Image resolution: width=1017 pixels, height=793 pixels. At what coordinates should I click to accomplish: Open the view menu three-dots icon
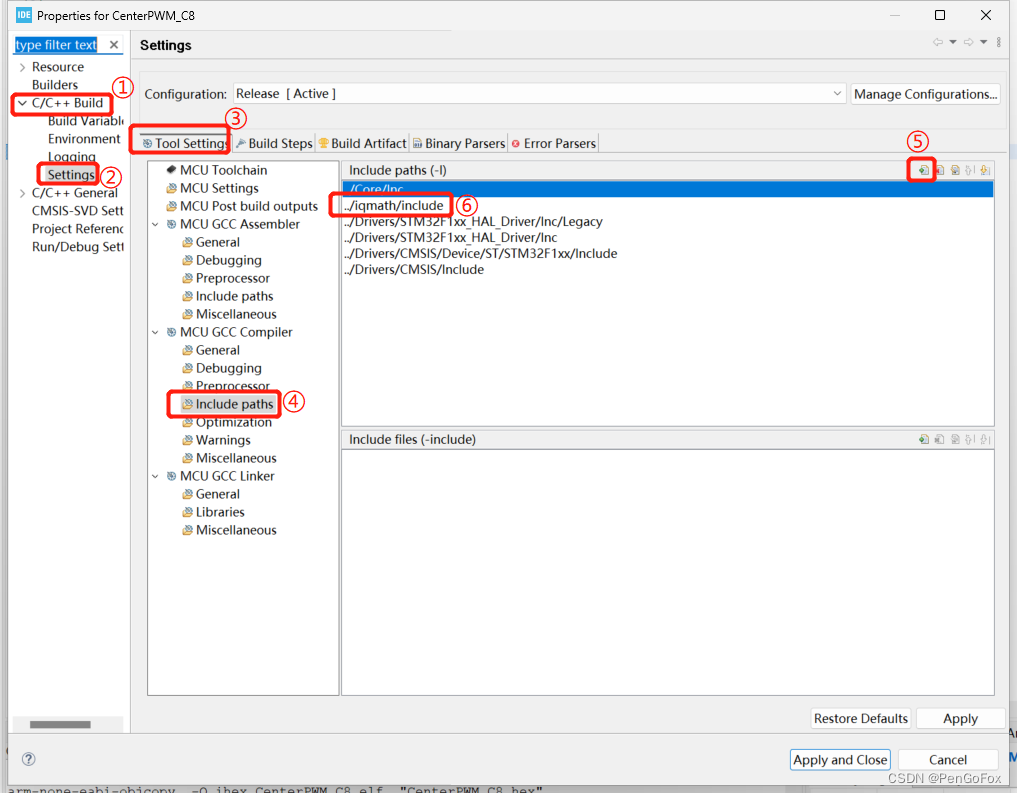(x=999, y=42)
